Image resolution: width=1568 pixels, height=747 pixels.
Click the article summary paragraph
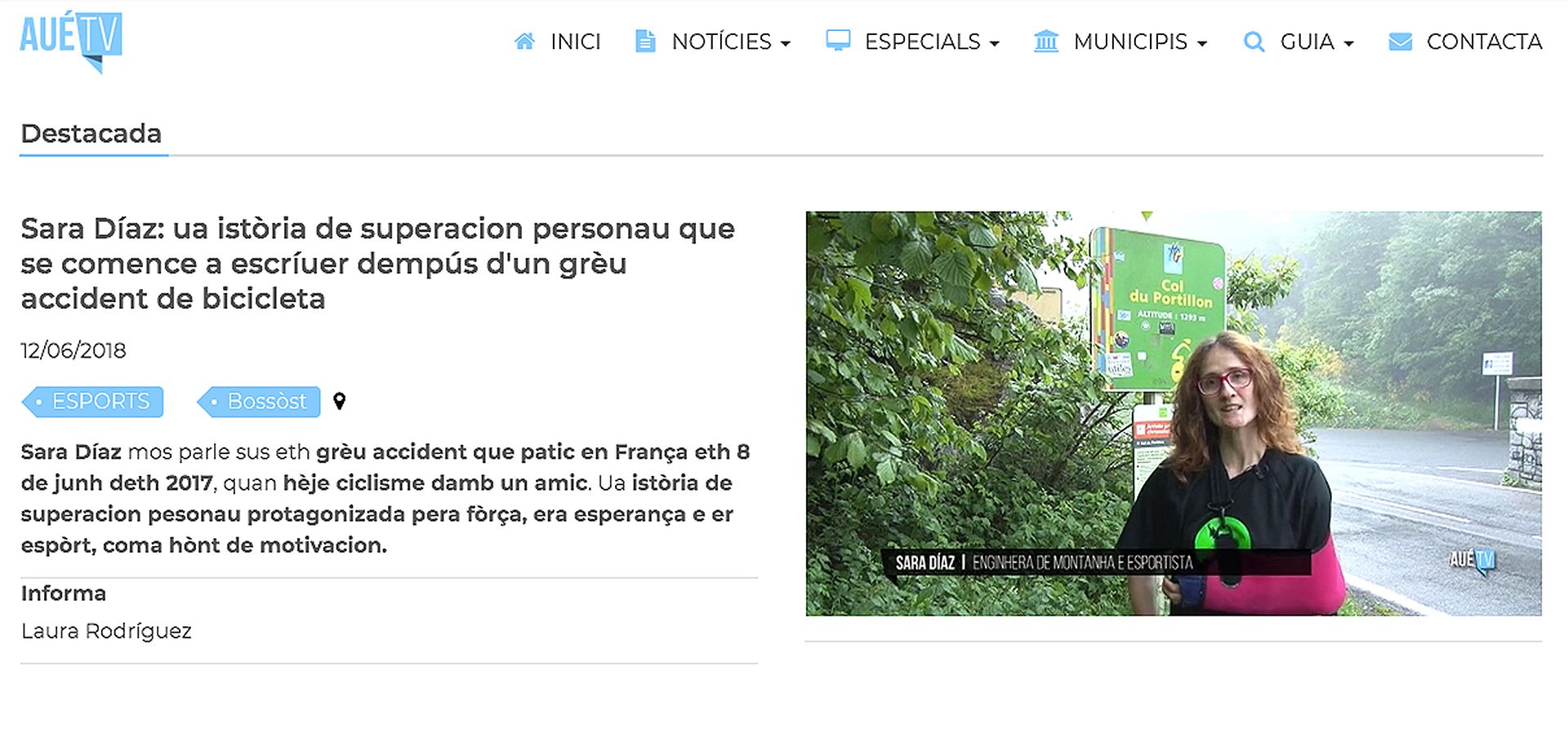(x=385, y=498)
